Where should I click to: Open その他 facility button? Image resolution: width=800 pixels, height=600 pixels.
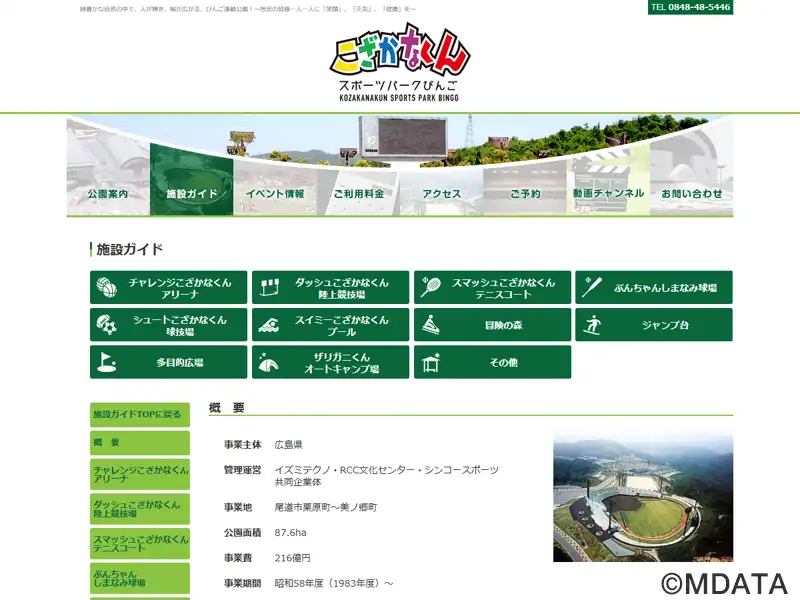[x=492, y=362]
